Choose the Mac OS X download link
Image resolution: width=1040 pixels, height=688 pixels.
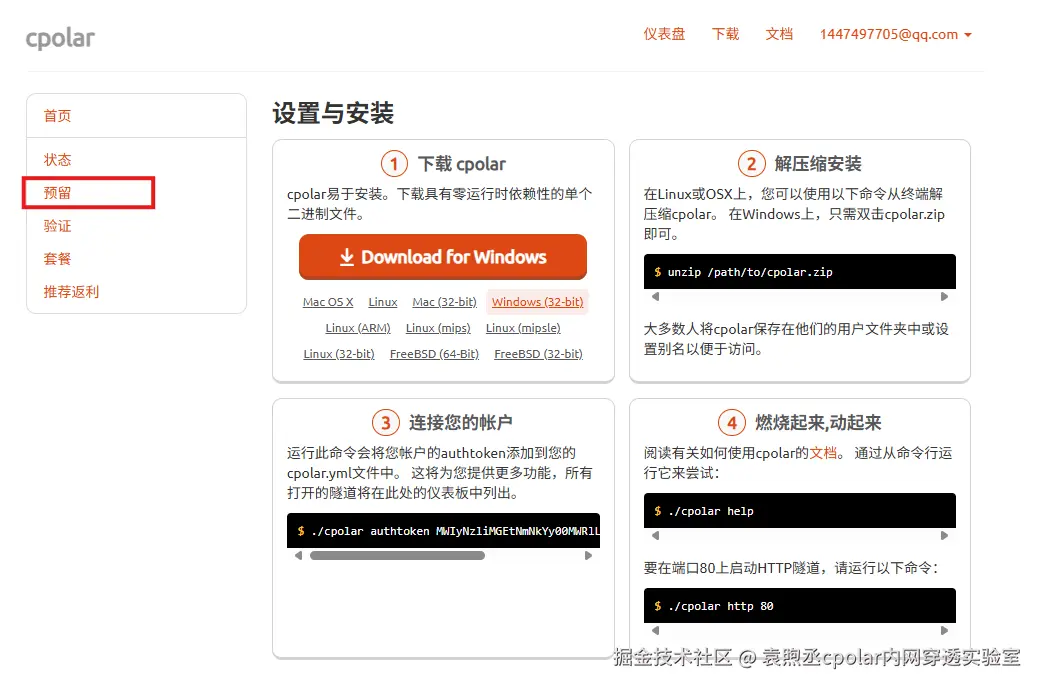pyautogui.click(x=328, y=302)
